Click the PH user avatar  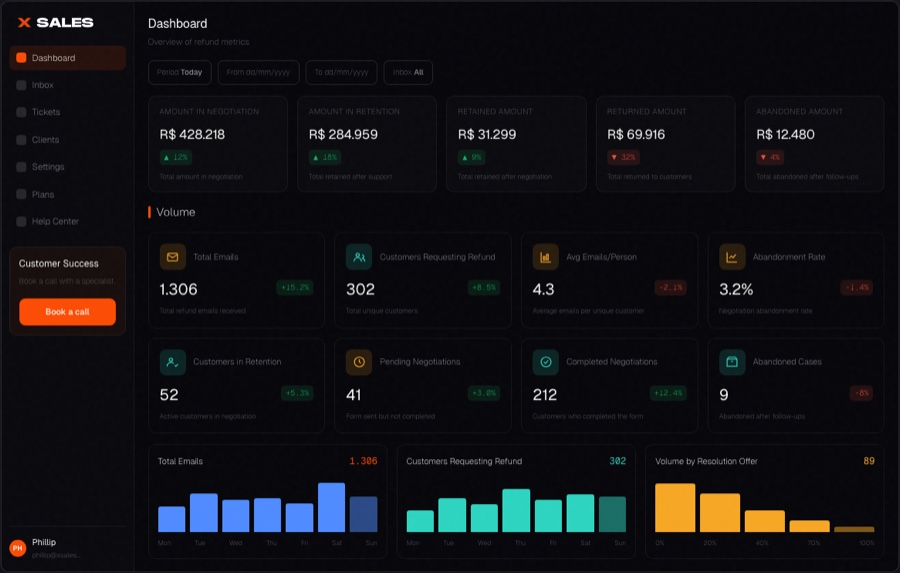tap(18, 548)
